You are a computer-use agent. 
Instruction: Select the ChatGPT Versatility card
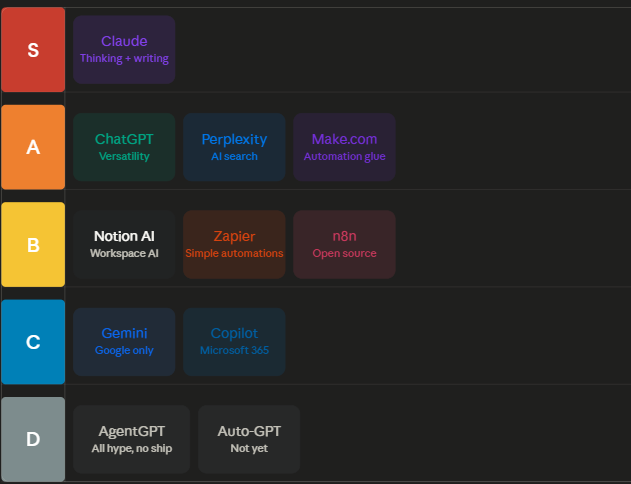click(124, 147)
